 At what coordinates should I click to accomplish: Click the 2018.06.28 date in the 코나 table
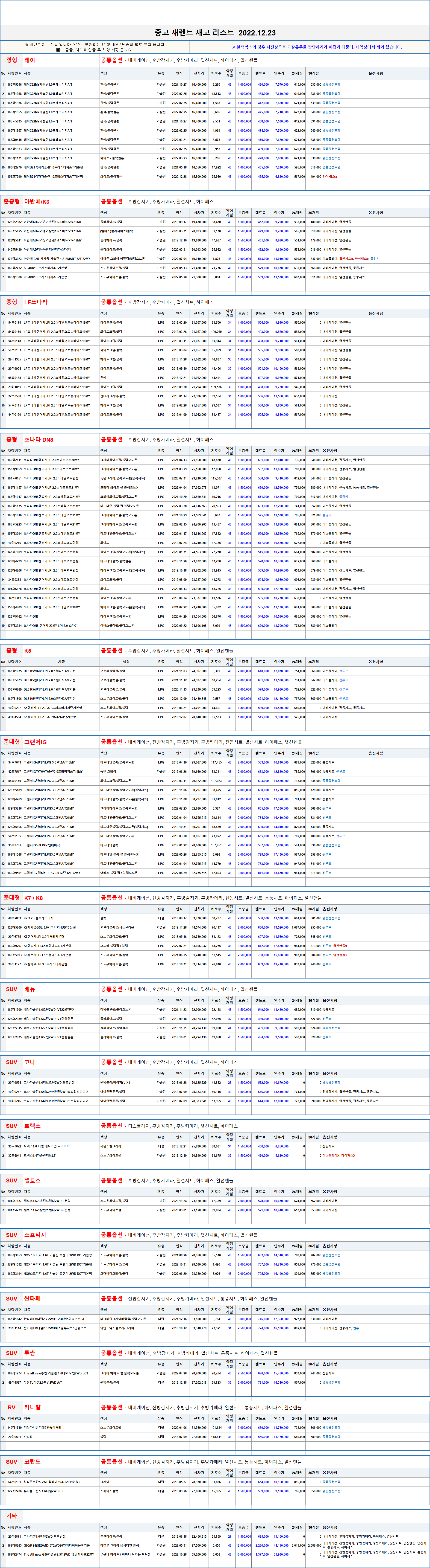tap(179, 1082)
